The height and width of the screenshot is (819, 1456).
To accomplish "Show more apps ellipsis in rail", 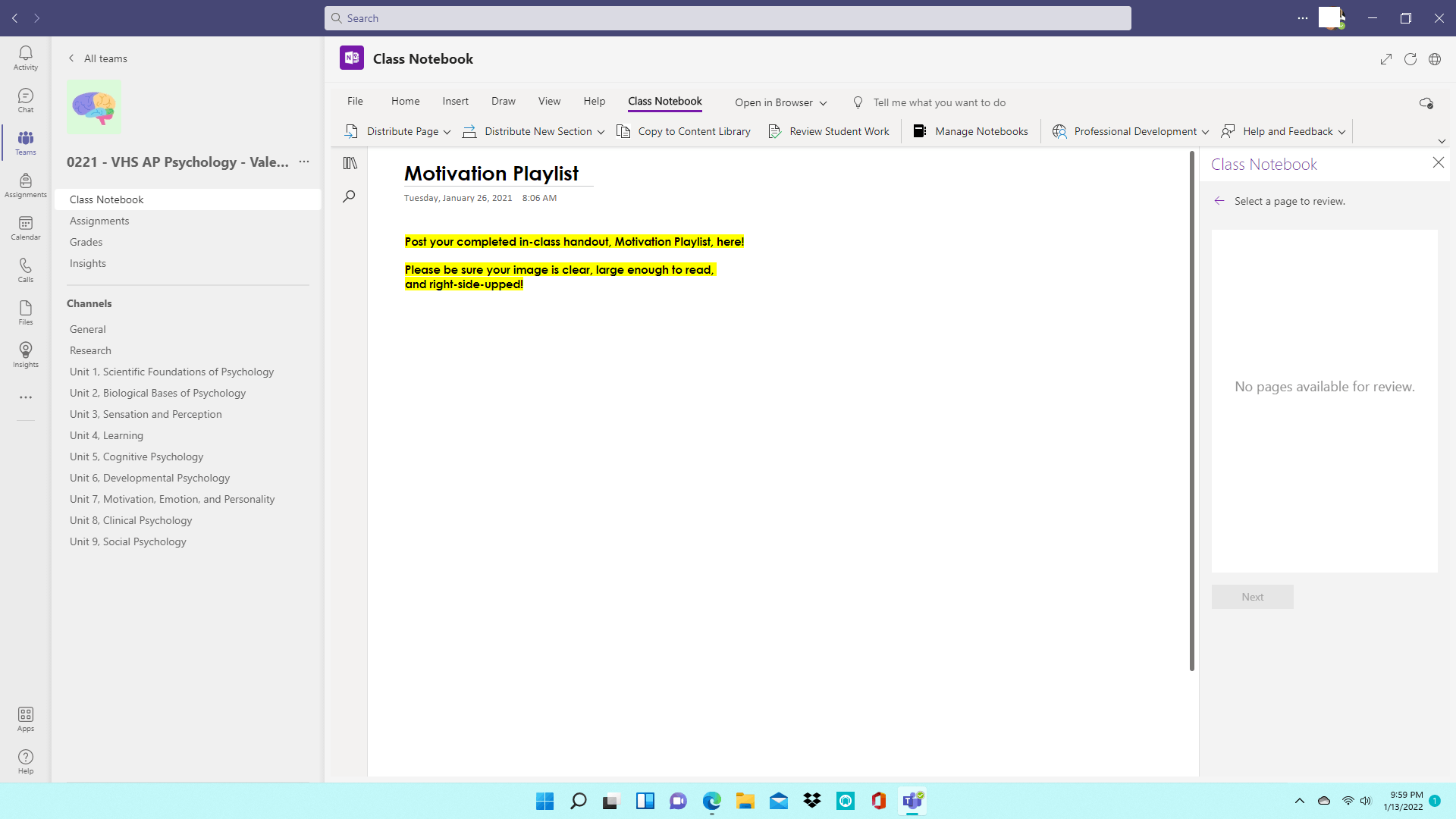I will (26, 397).
